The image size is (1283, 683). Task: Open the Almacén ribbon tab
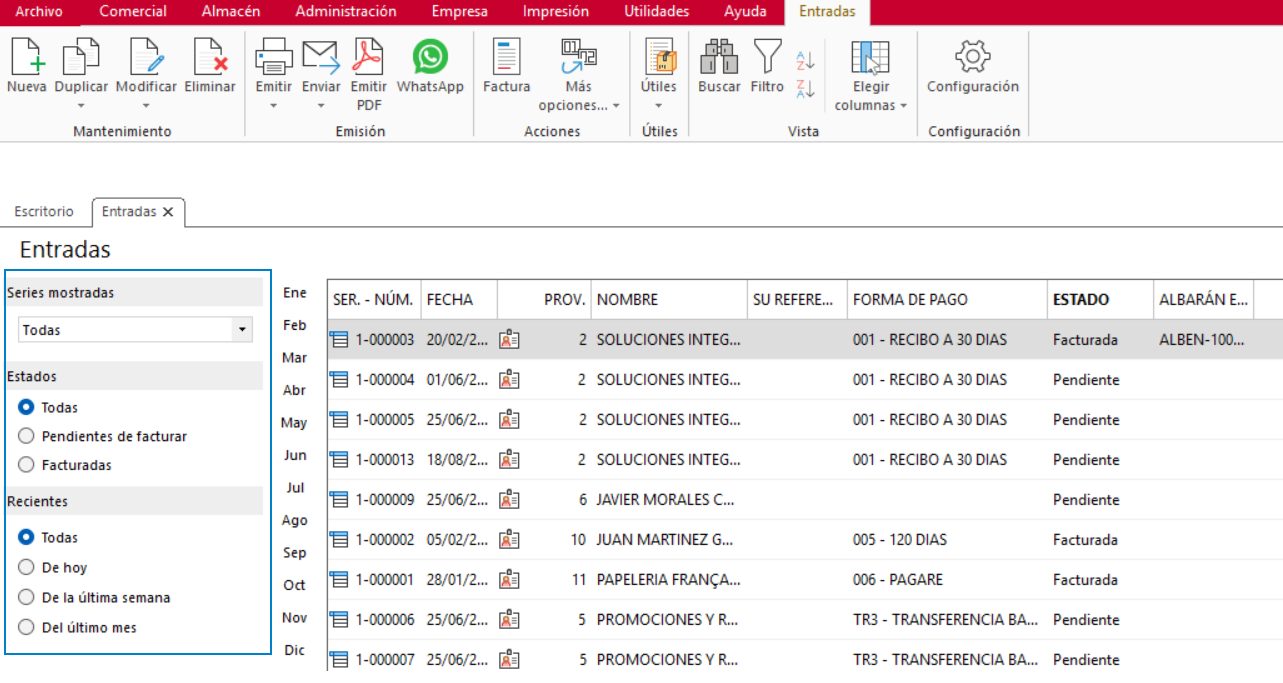tap(231, 12)
